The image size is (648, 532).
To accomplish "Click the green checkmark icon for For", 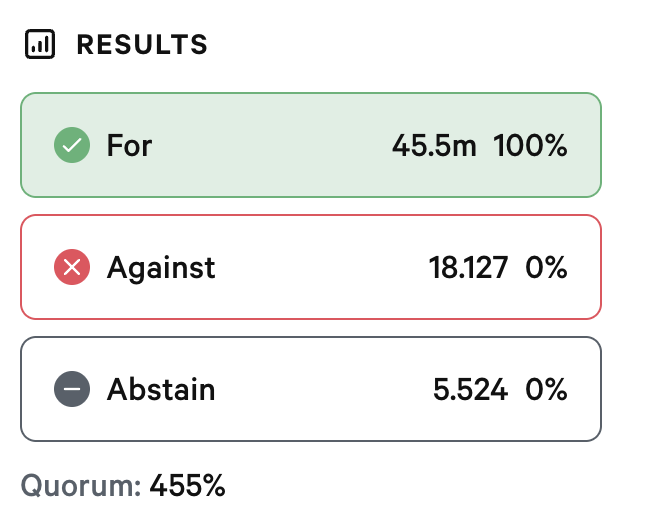I will pos(72,146).
